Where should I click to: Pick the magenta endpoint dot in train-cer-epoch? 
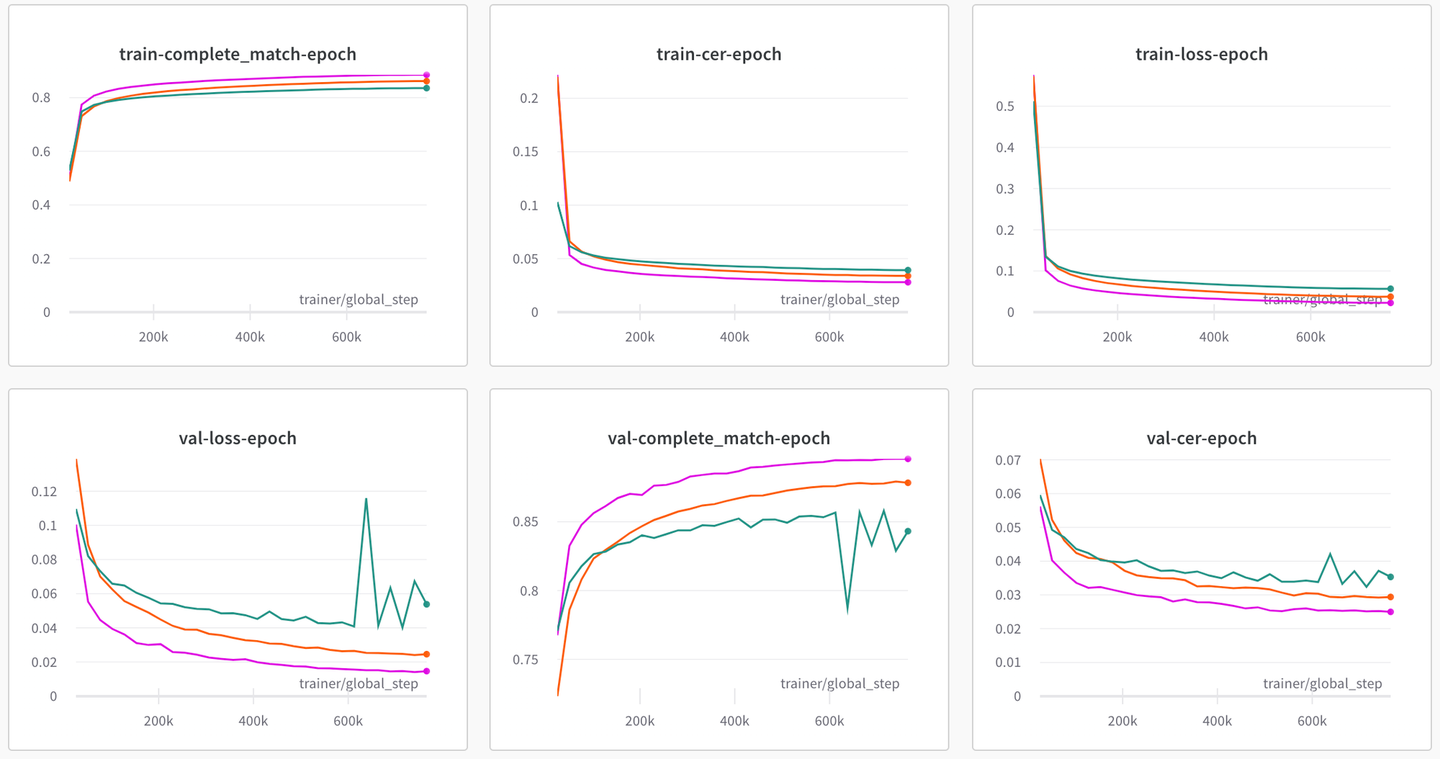pyautogui.click(x=908, y=282)
